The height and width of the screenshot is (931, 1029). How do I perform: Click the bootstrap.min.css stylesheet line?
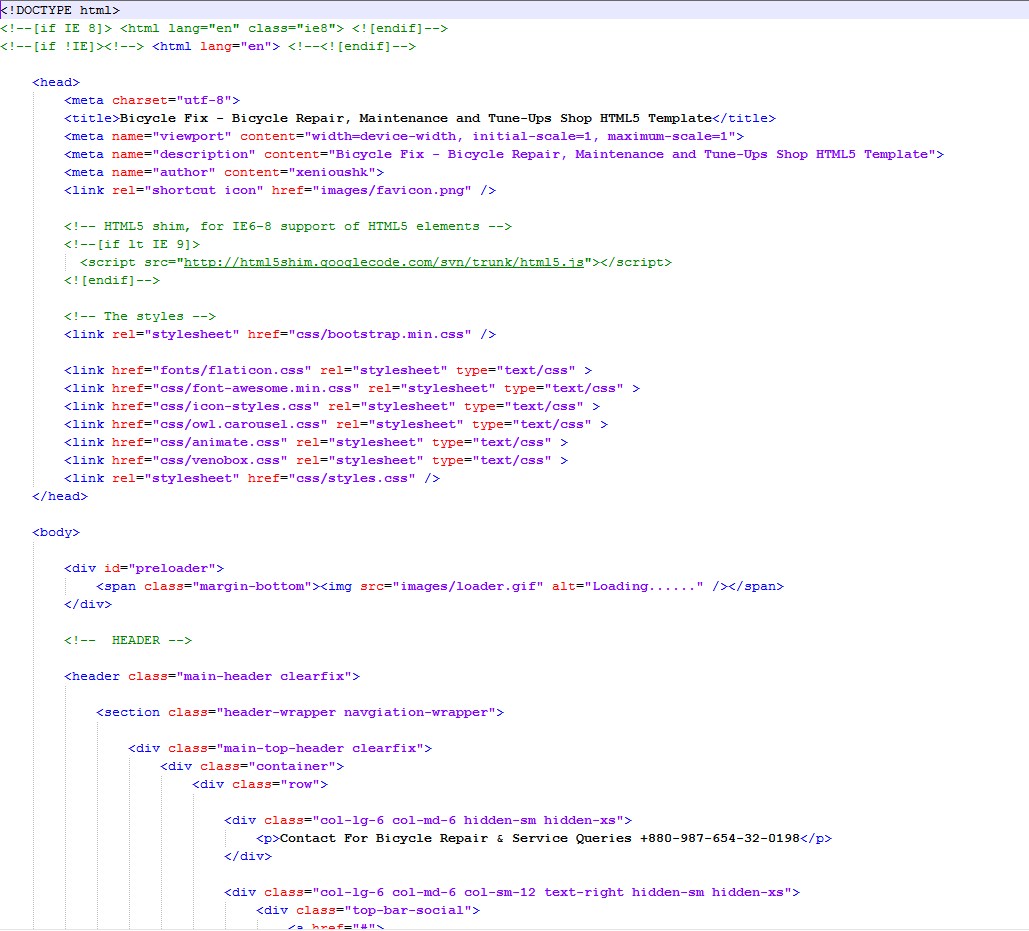pos(280,335)
